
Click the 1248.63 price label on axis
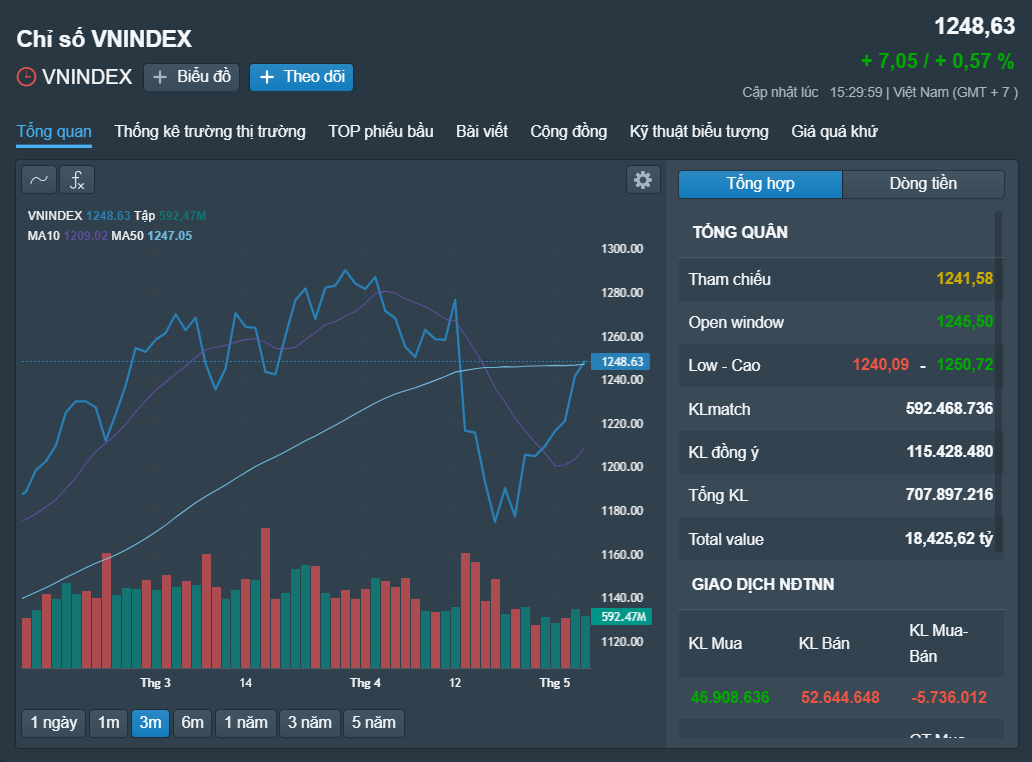click(x=621, y=361)
